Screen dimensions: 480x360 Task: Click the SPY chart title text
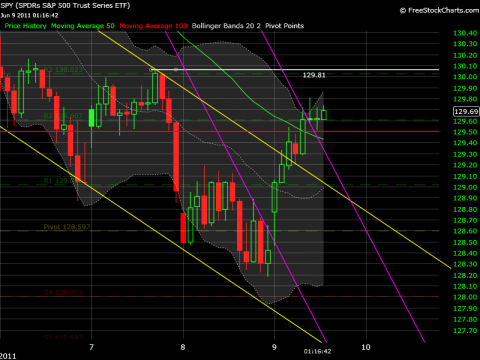pos(65,6)
